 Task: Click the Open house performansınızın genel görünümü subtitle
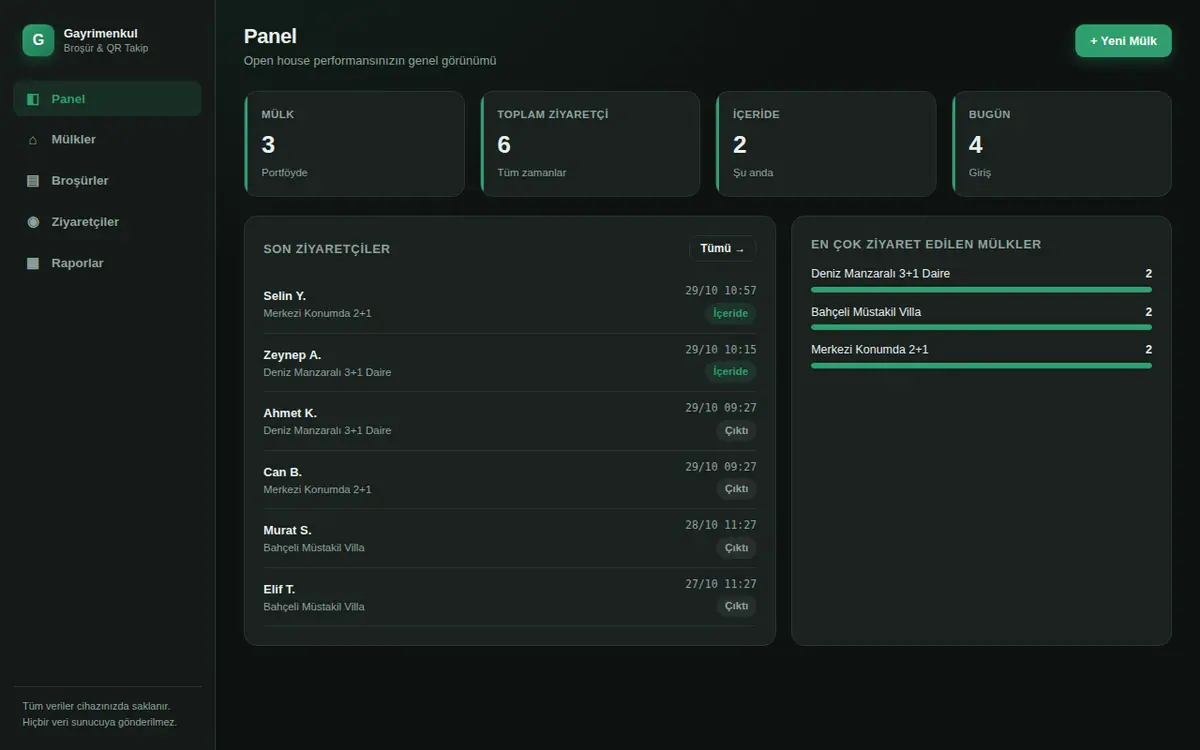(370, 60)
